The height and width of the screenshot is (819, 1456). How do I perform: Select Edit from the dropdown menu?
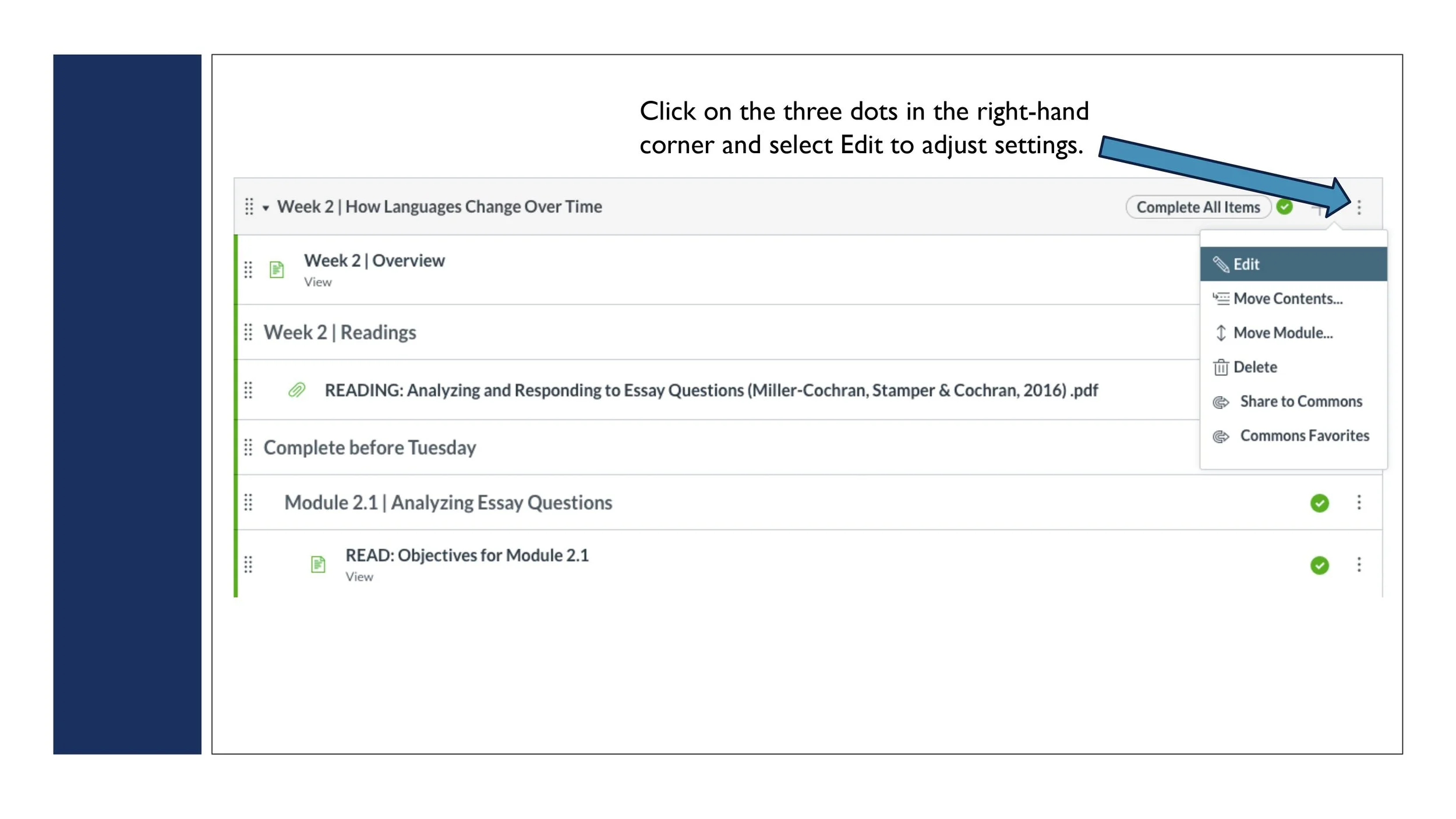(1246, 264)
